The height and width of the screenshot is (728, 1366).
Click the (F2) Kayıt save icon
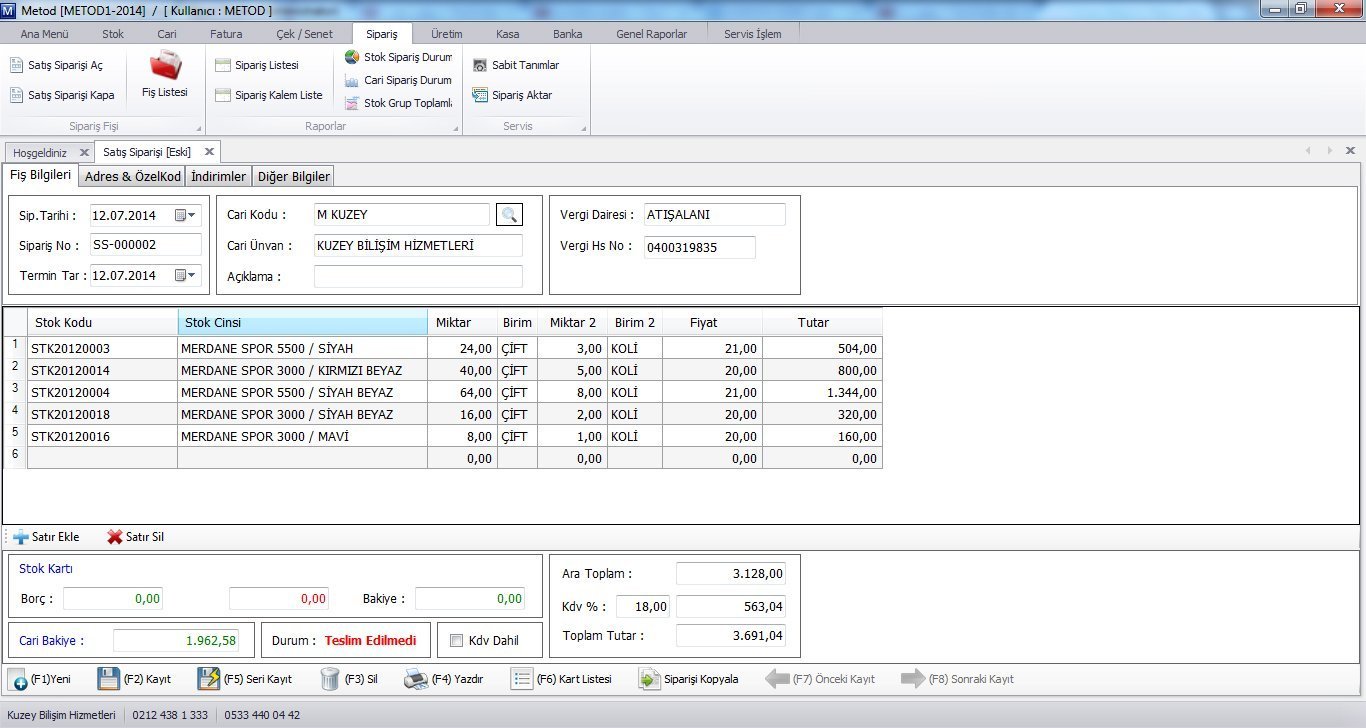(x=109, y=679)
